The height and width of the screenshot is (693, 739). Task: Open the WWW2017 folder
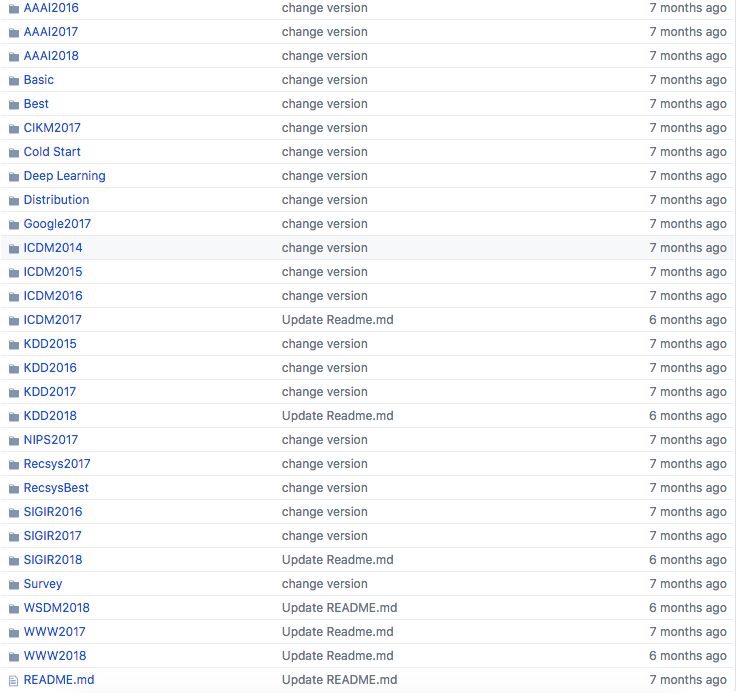coord(54,633)
